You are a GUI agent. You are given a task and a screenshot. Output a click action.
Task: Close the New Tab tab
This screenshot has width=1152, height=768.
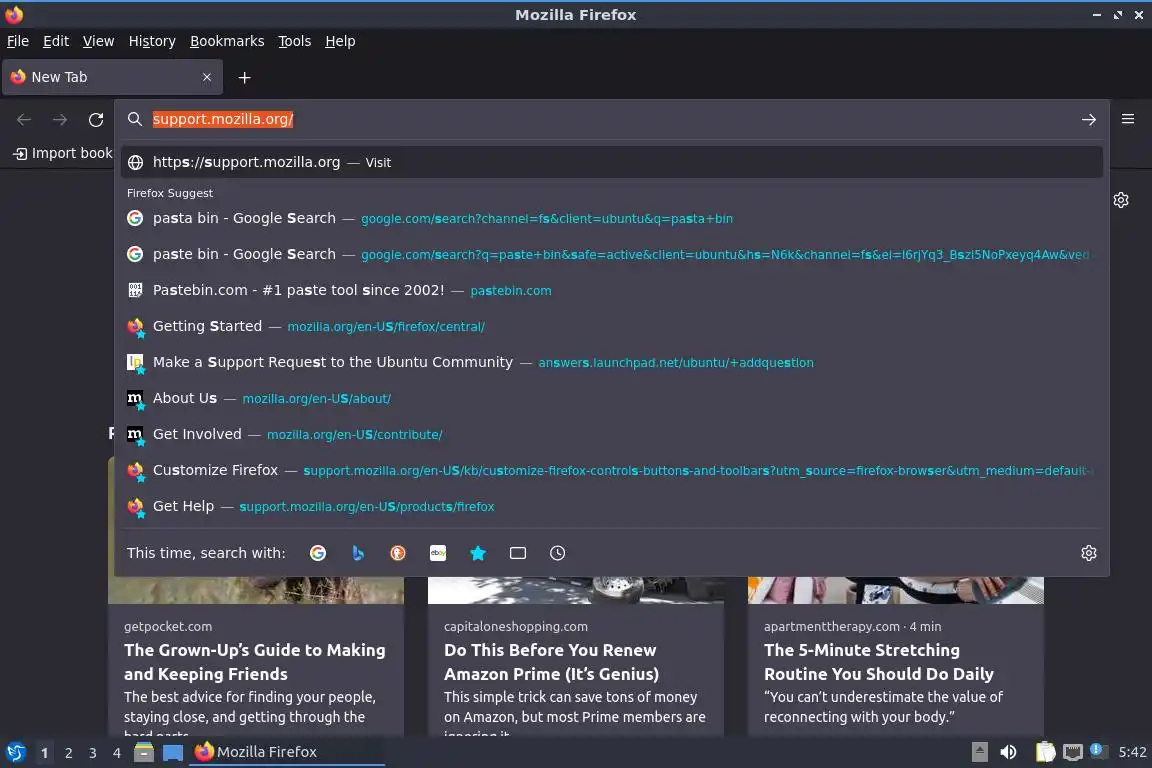click(x=206, y=77)
